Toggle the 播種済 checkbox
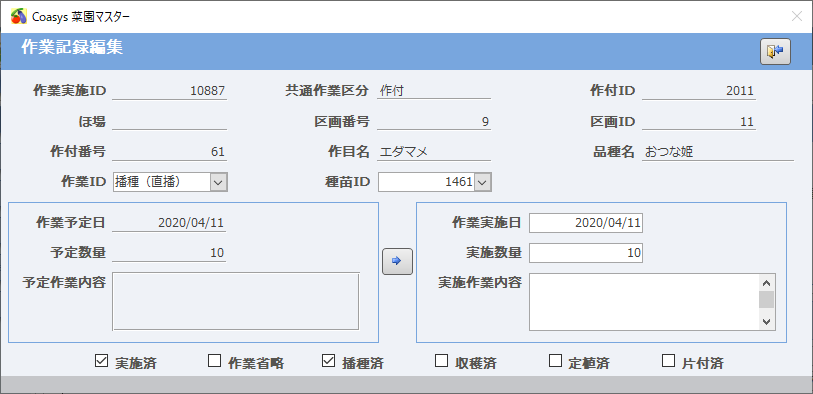813x394 pixels. [328, 360]
